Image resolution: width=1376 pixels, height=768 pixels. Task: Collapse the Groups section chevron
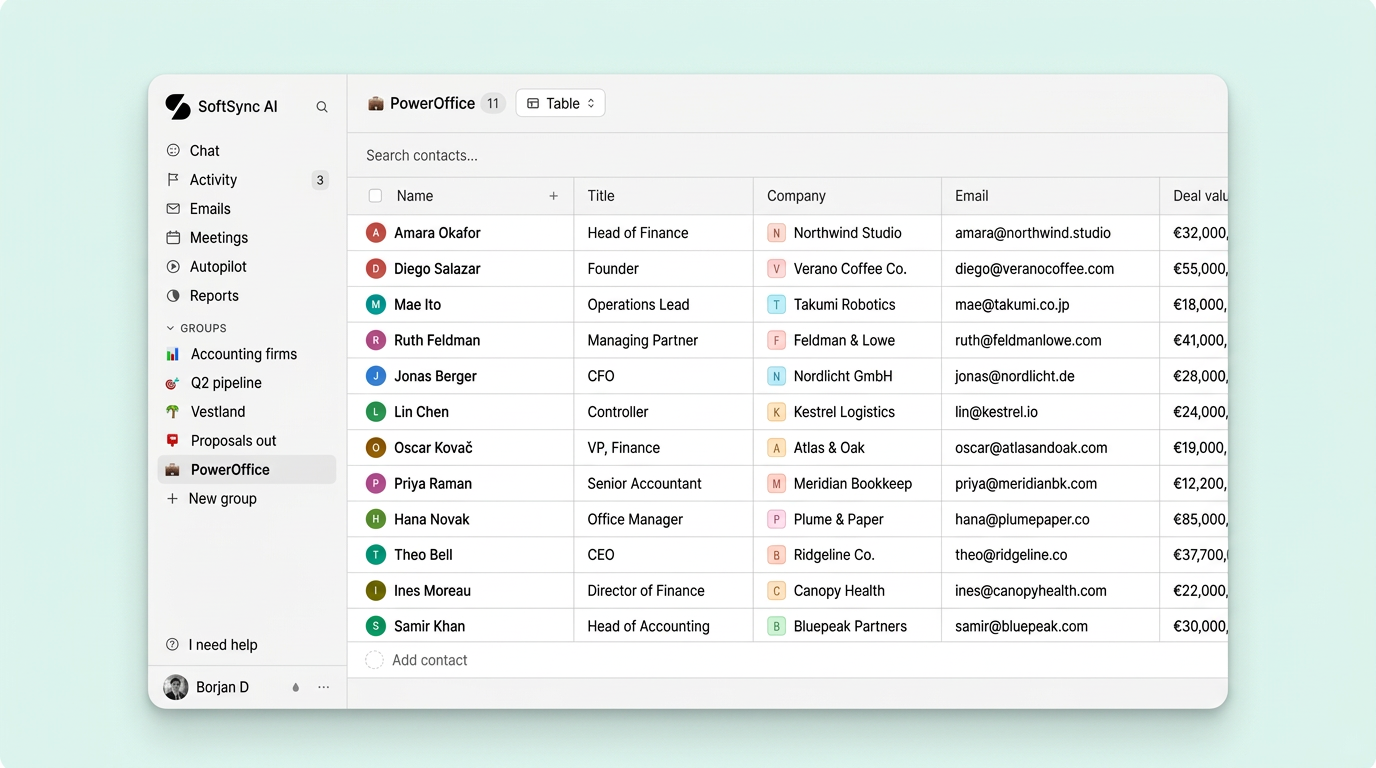[170, 328]
